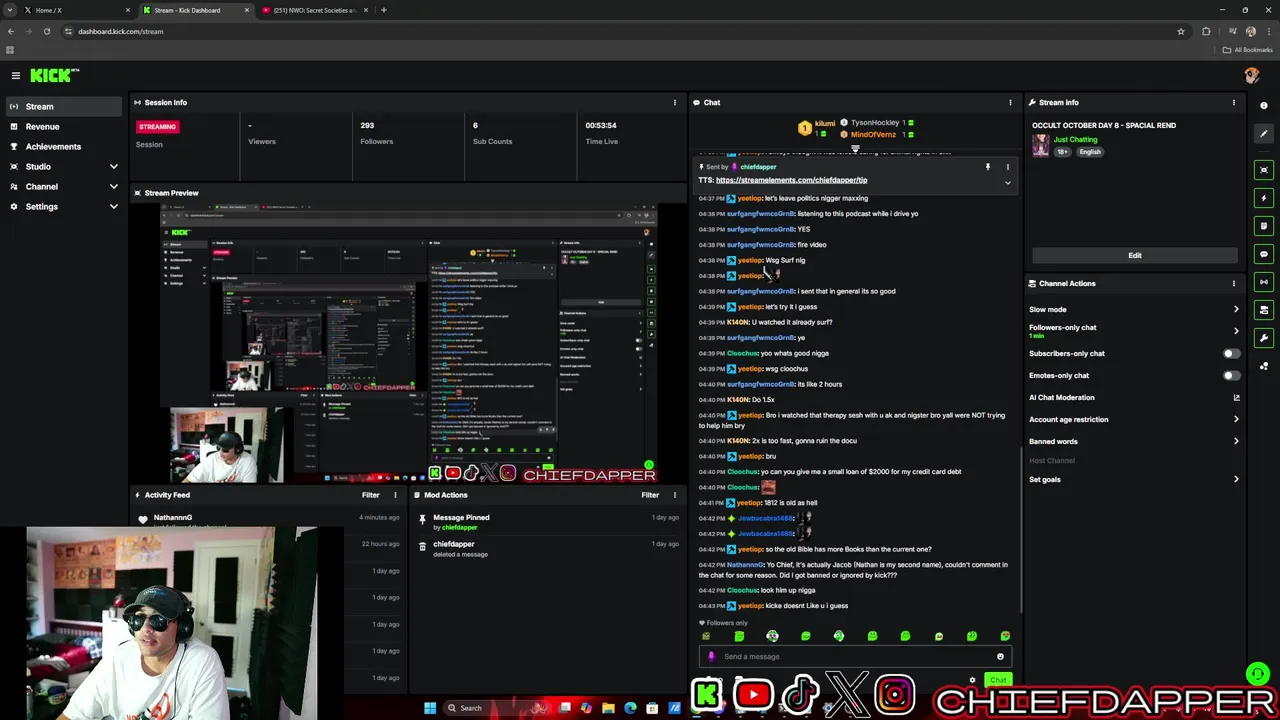1280x720 pixels.
Task: Toggle the mod actions note widget icon
Action: (x=1264, y=226)
